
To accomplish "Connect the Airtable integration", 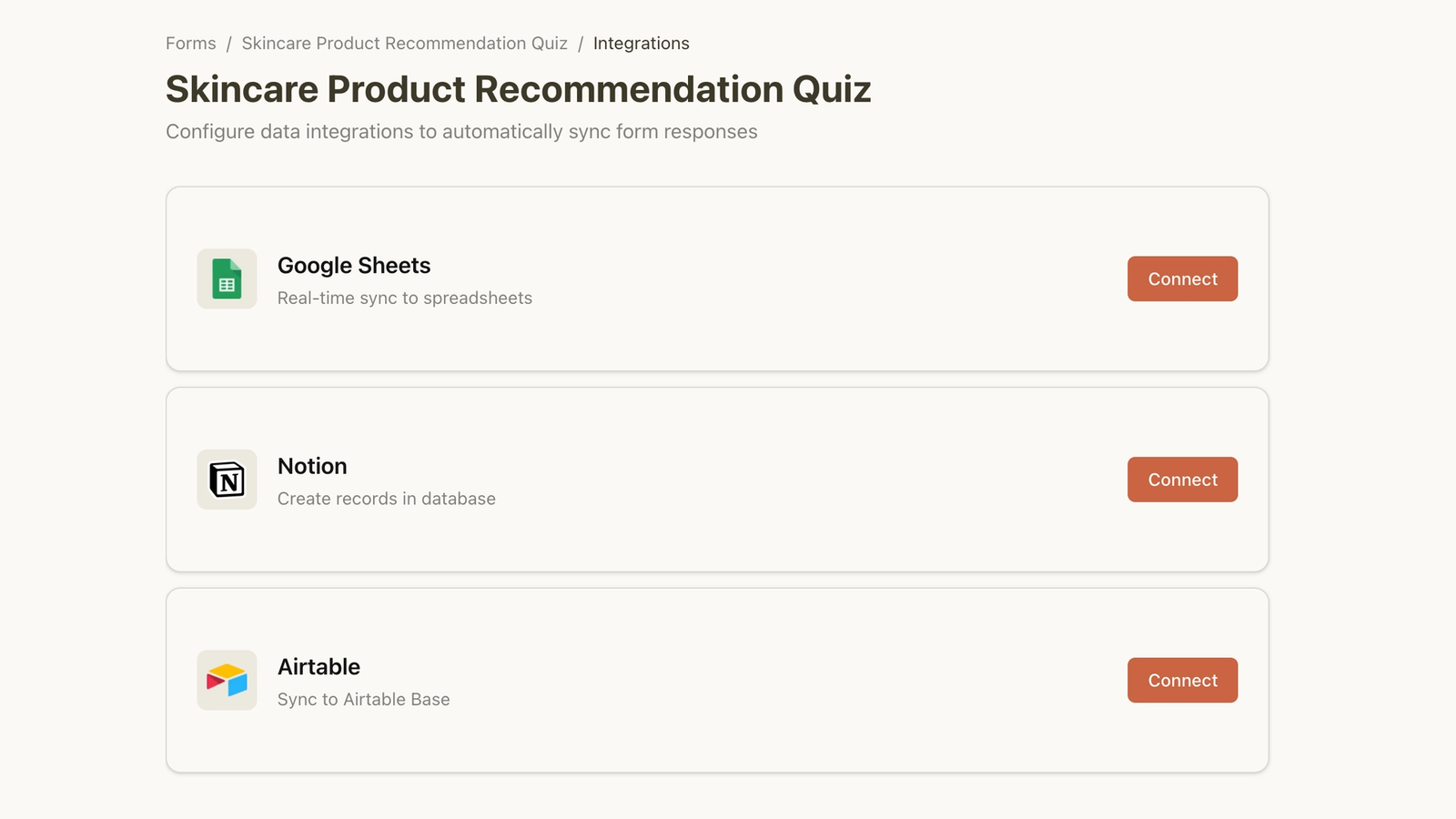I will (x=1182, y=680).
